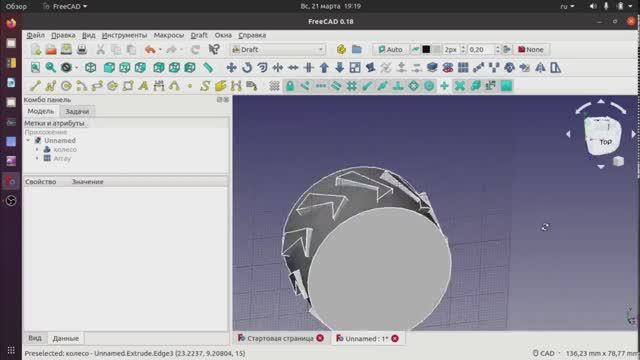This screenshot has width=640, height=360.
Task: Click the black line color swatch
Action: (426, 50)
